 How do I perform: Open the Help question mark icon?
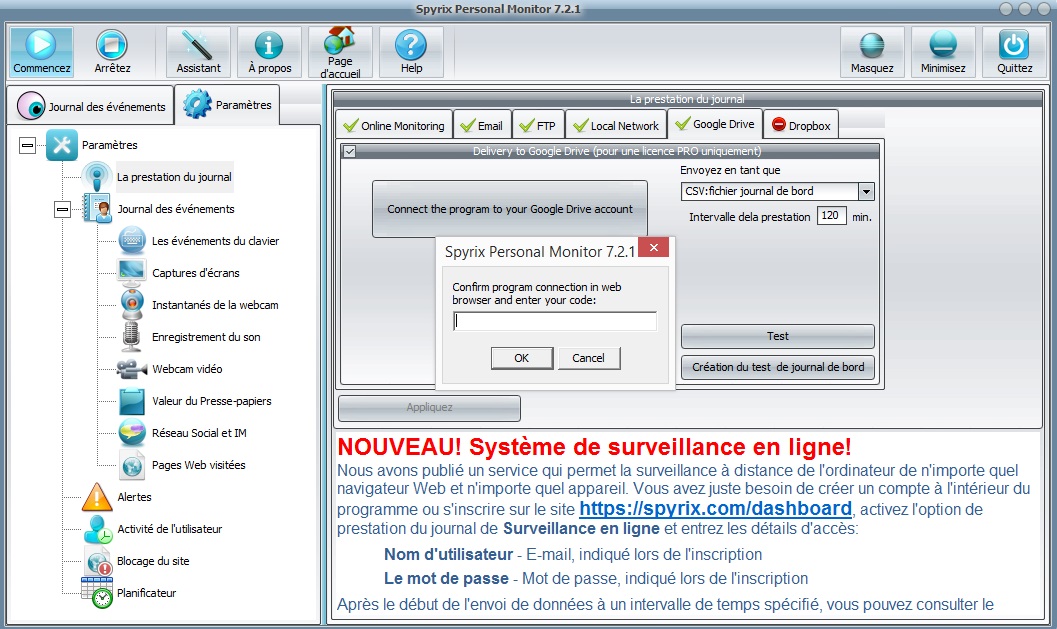point(411,45)
